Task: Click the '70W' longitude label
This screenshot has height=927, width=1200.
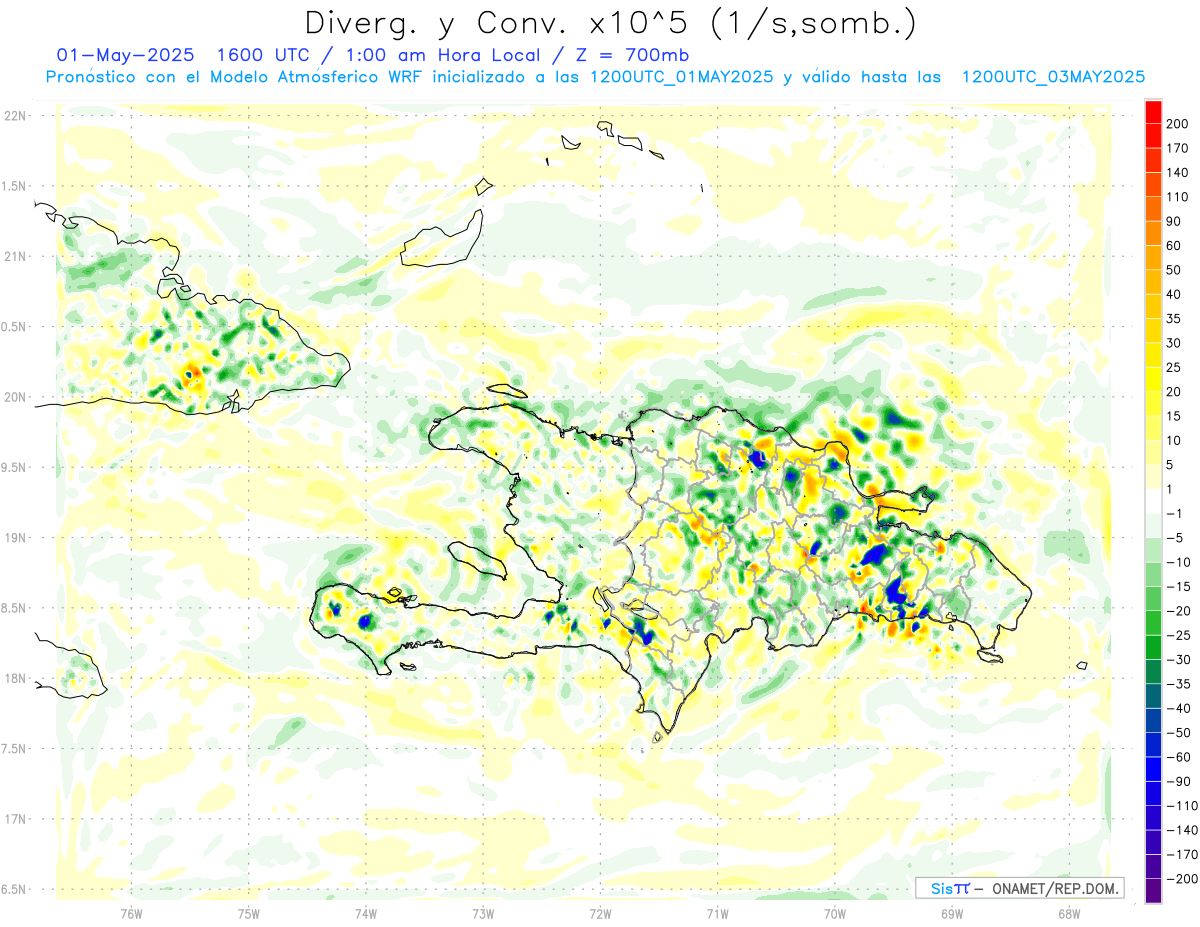Action: point(835,913)
